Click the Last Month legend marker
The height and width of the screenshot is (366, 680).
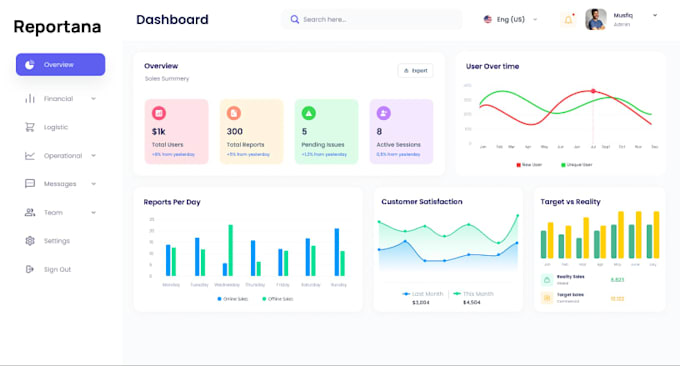click(x=406, y=294)
